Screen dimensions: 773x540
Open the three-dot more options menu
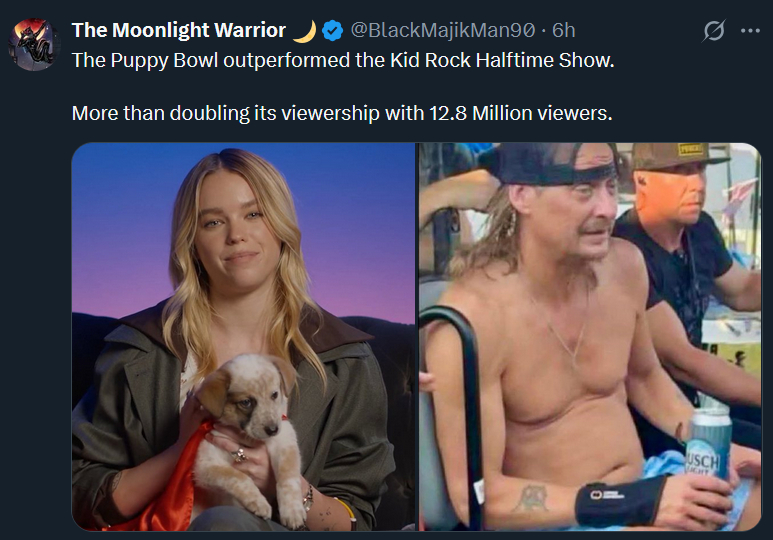pos(750,31)
